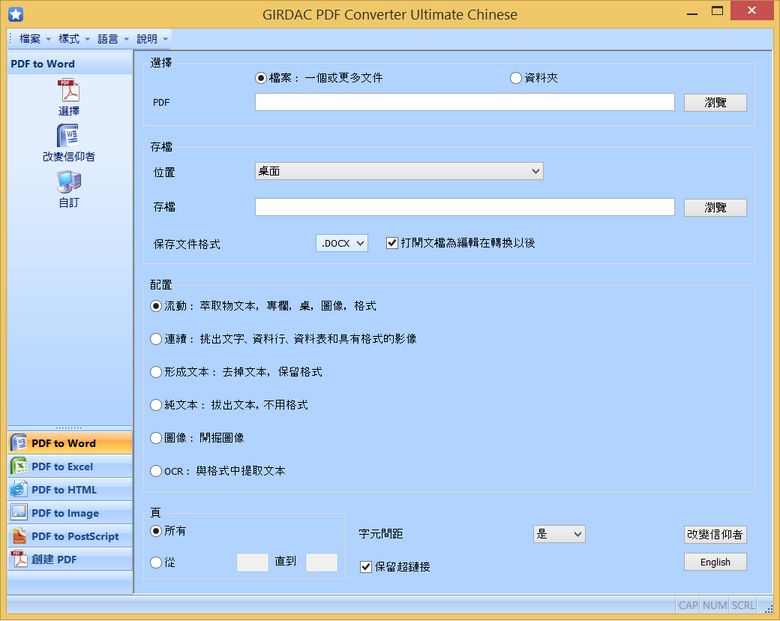Click the English language button
780x621 pixels.
tap(715, 562)
